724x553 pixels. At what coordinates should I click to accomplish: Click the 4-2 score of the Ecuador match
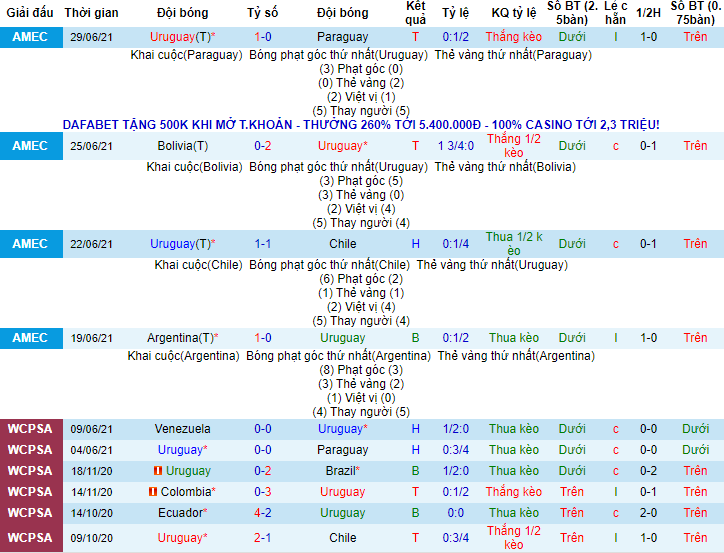click(x=265, y=513)
